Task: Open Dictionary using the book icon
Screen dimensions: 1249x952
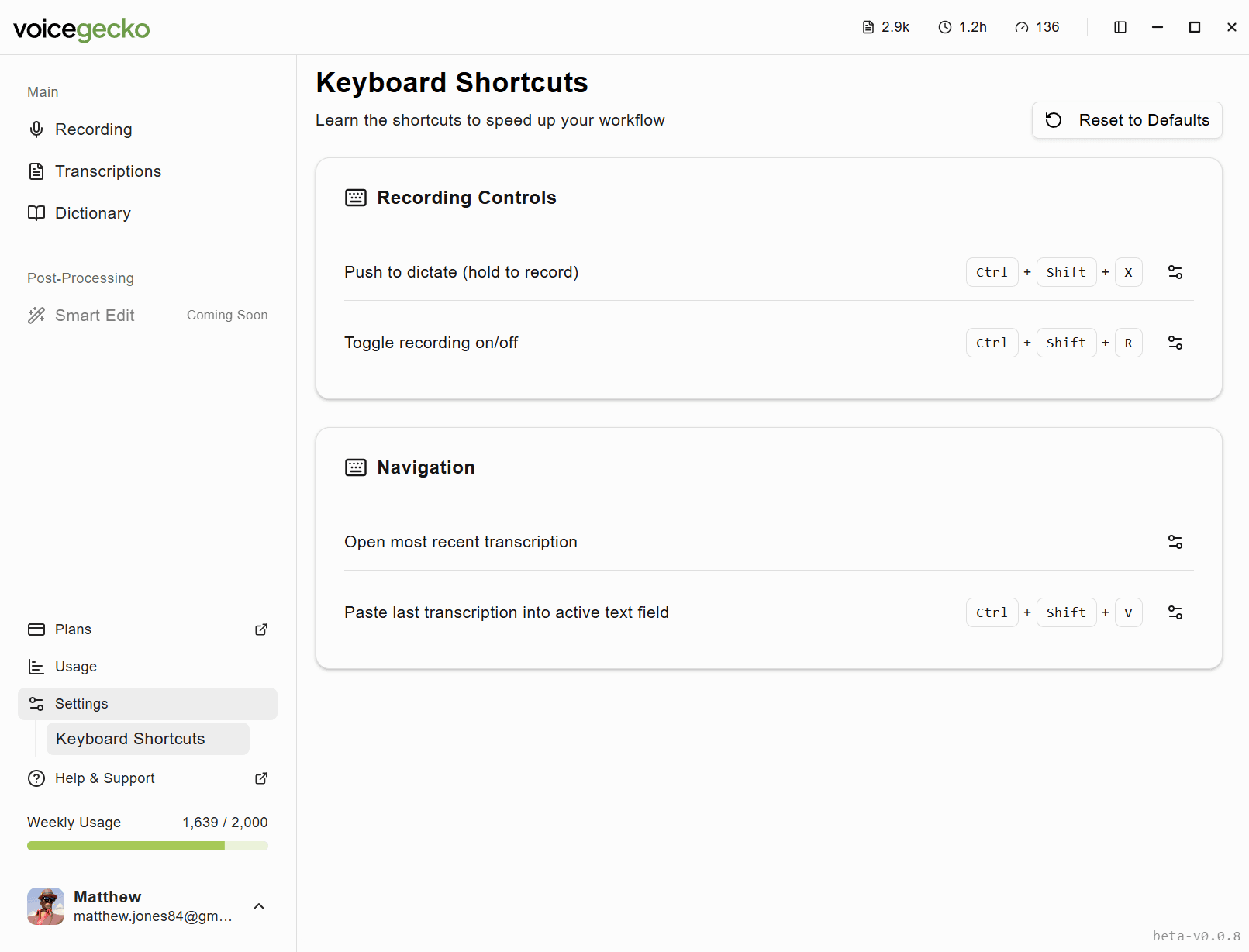Action: pos(36,212)
